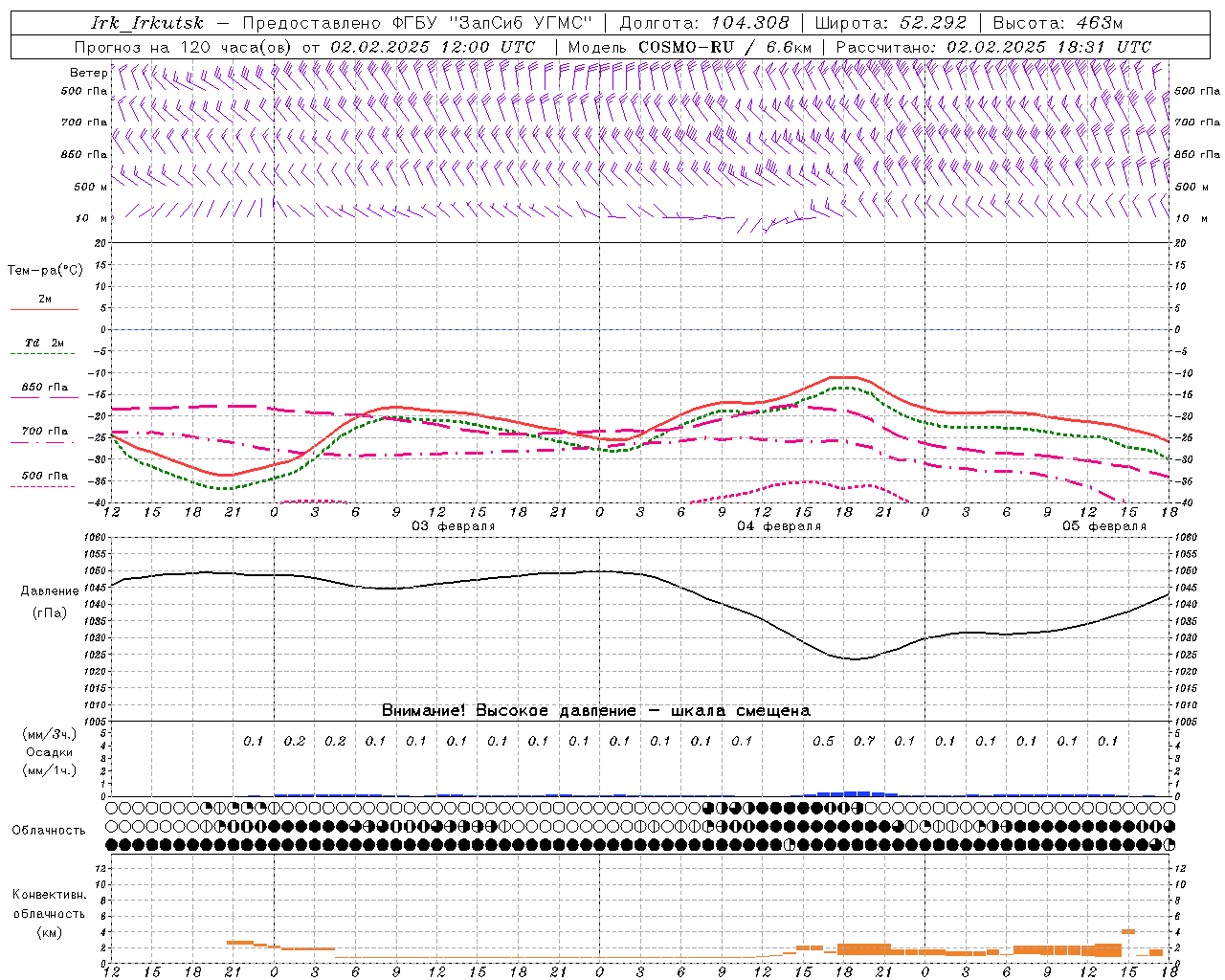Click the 03 февраля date label
Viewport: 1225px width, 980px height.
click(x=454, y=526)
